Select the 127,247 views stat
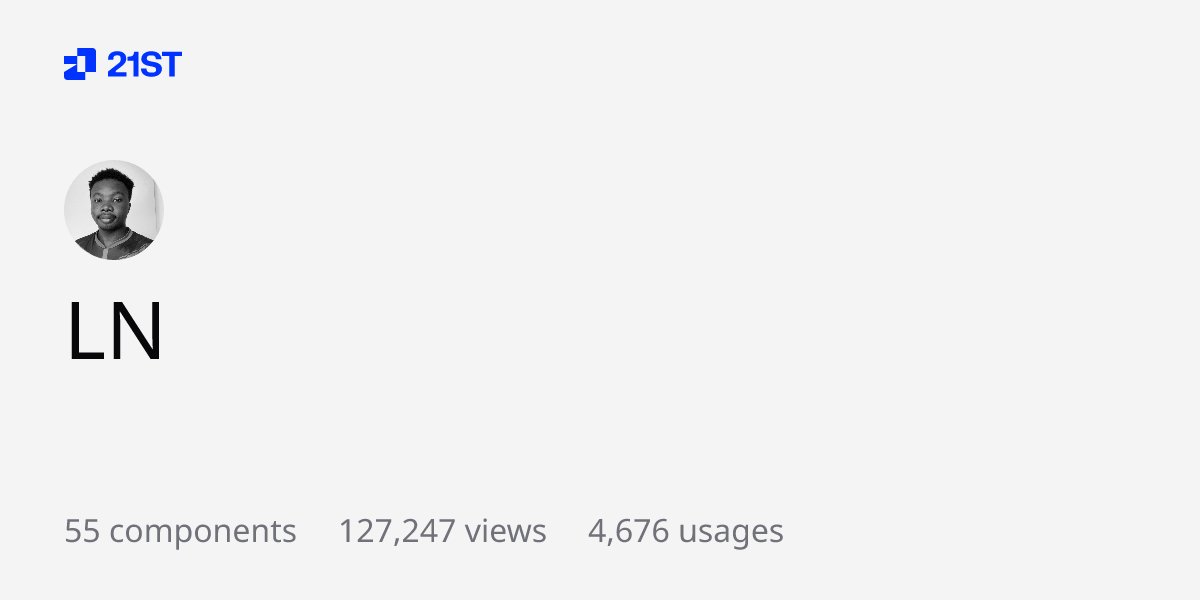 click(x=442, y=531)
